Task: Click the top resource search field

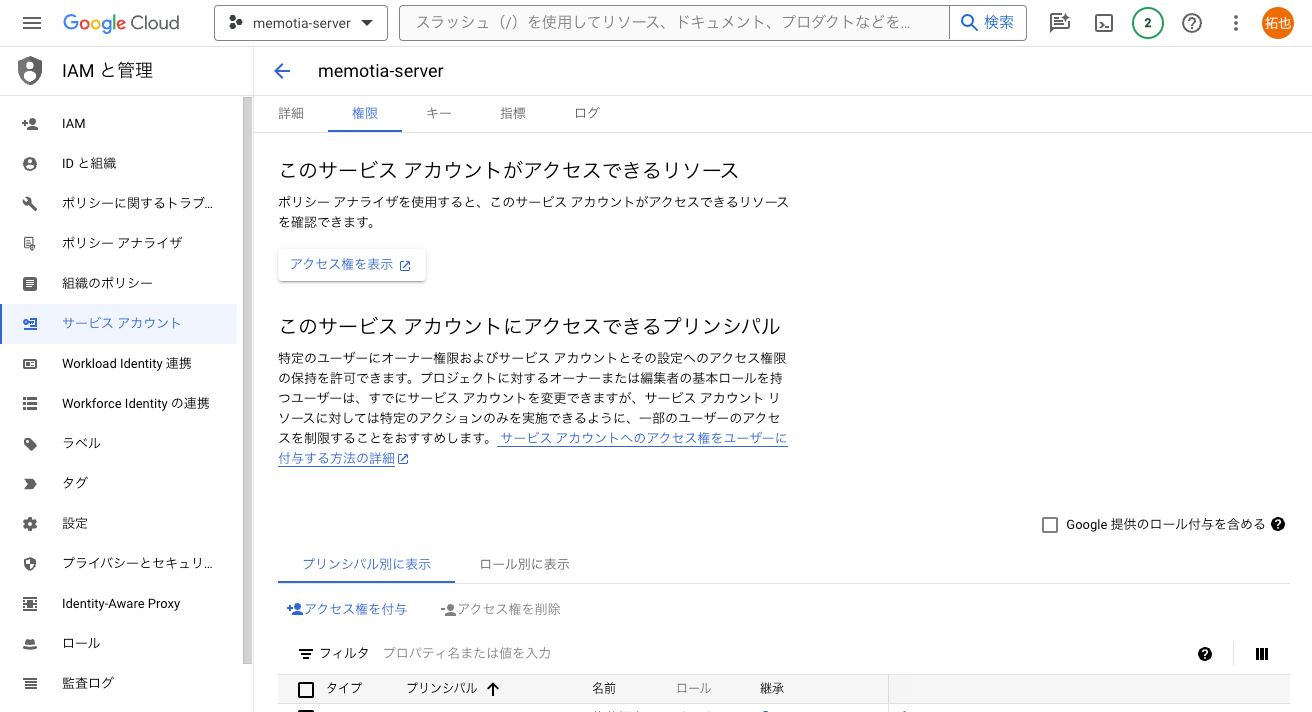Action: click(675, 23)
